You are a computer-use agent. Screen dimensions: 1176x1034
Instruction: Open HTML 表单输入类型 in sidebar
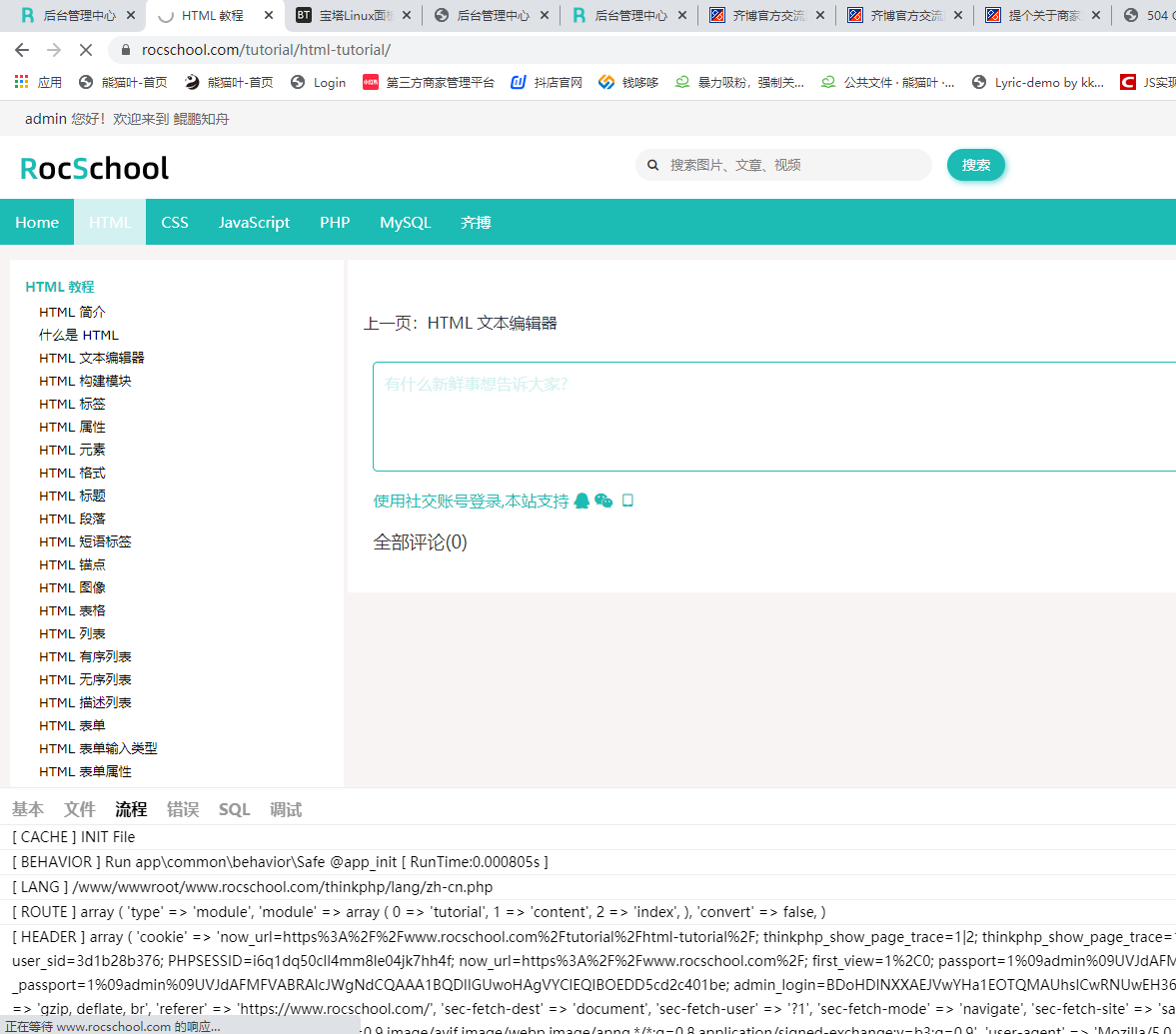coord(98,748)
